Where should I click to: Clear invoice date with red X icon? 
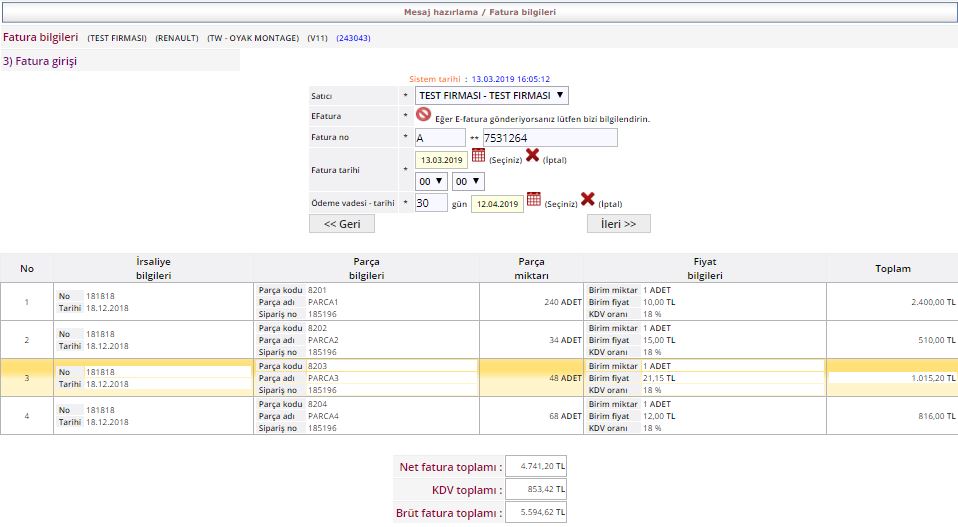pos(533,155)
